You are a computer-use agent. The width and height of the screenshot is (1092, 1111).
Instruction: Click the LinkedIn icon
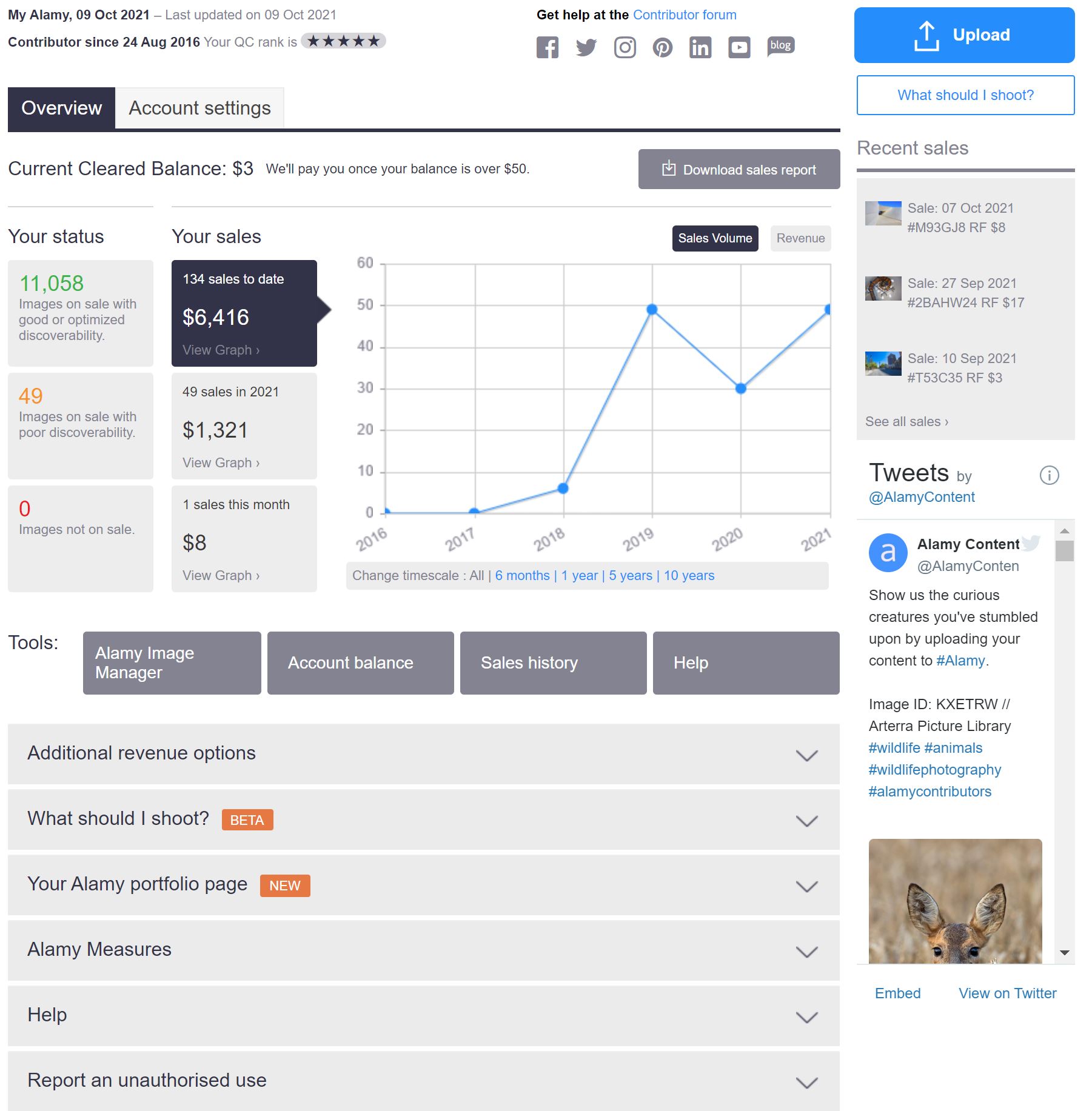coord(700,47)
